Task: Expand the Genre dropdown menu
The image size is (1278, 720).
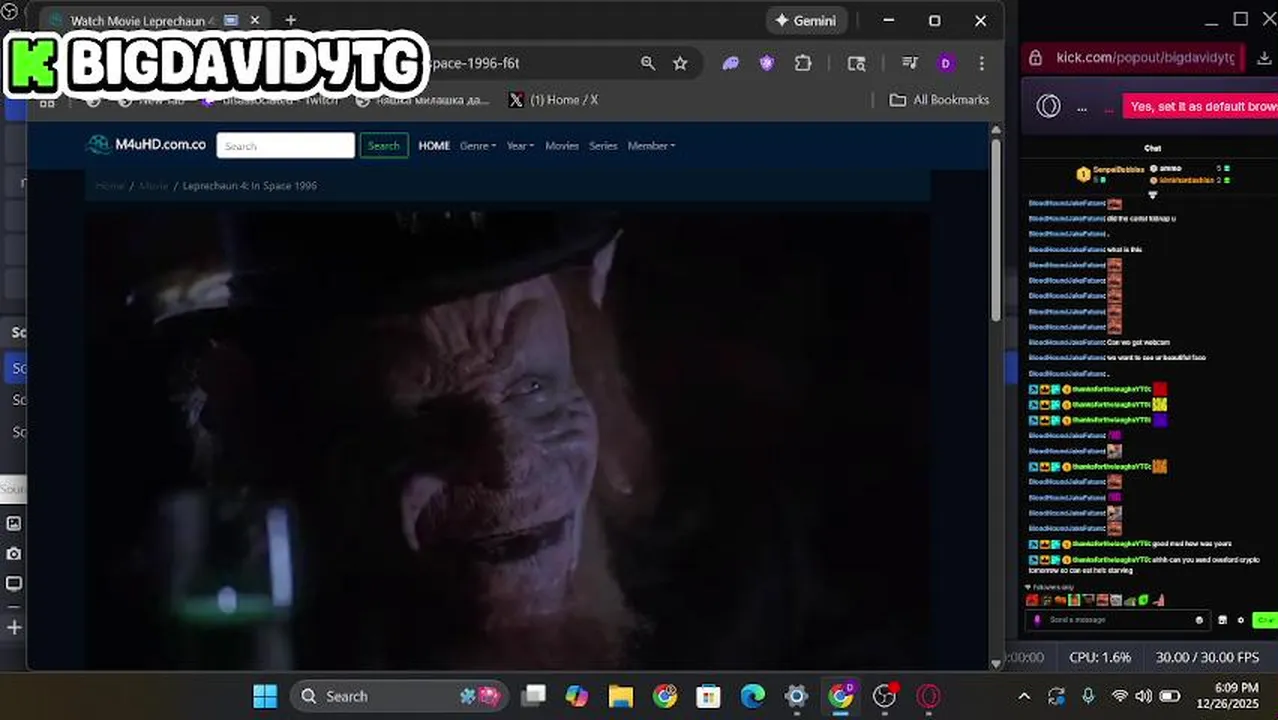Action: pos(478,146)
